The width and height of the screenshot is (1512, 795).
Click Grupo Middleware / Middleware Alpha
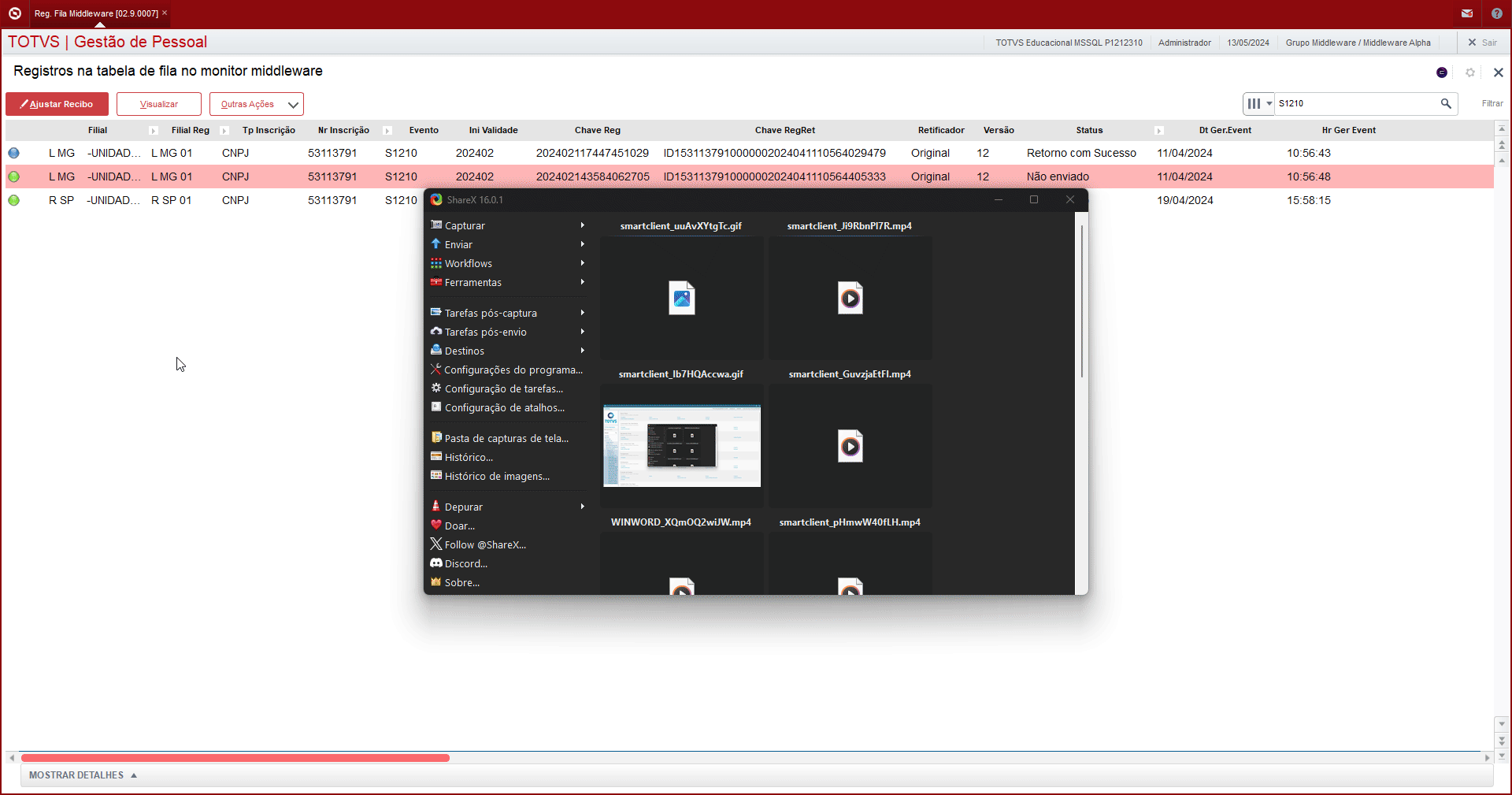pyautogui.click(x=1358, y=43)
